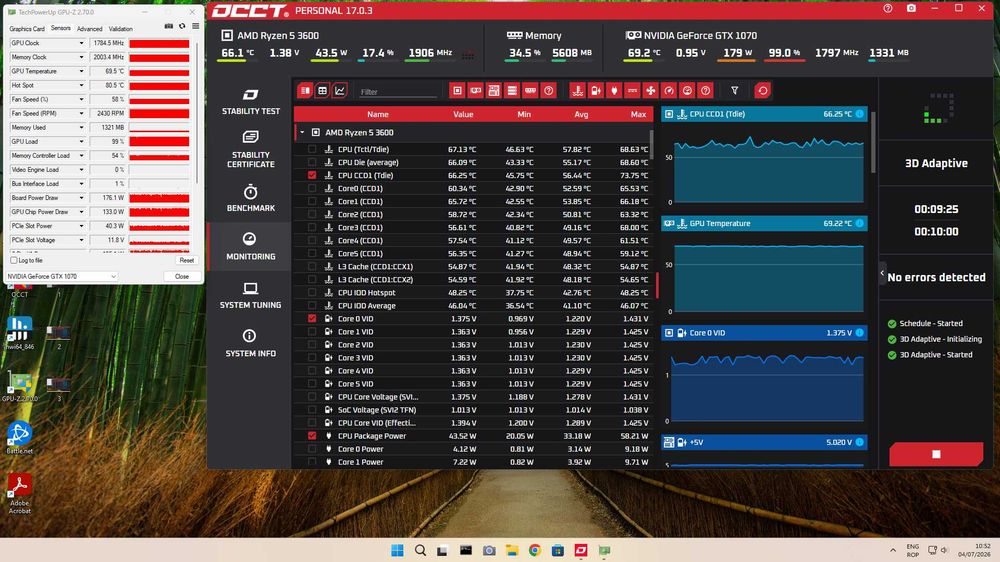Toggle the temperature sensor filter icon

pos(577,91)
